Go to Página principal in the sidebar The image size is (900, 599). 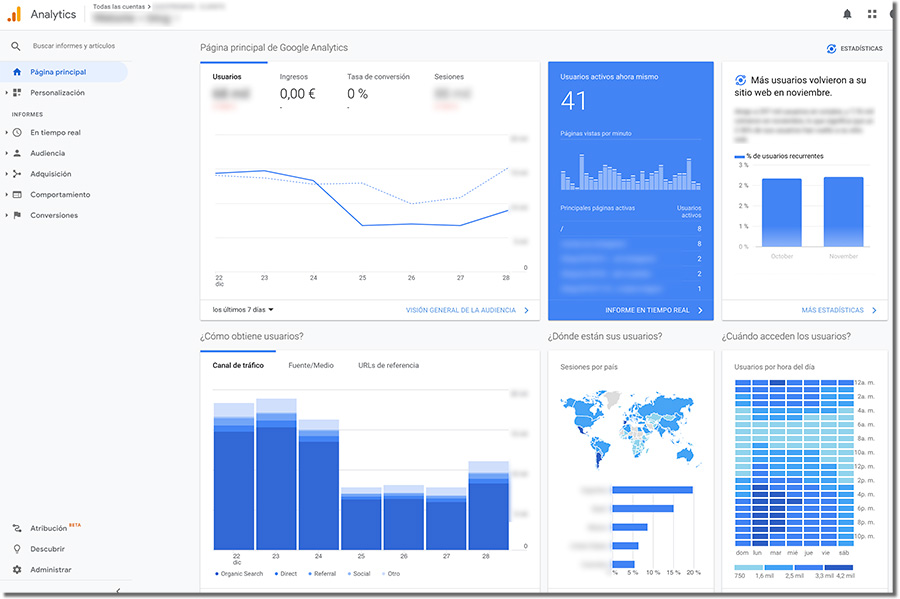[64, 72]
